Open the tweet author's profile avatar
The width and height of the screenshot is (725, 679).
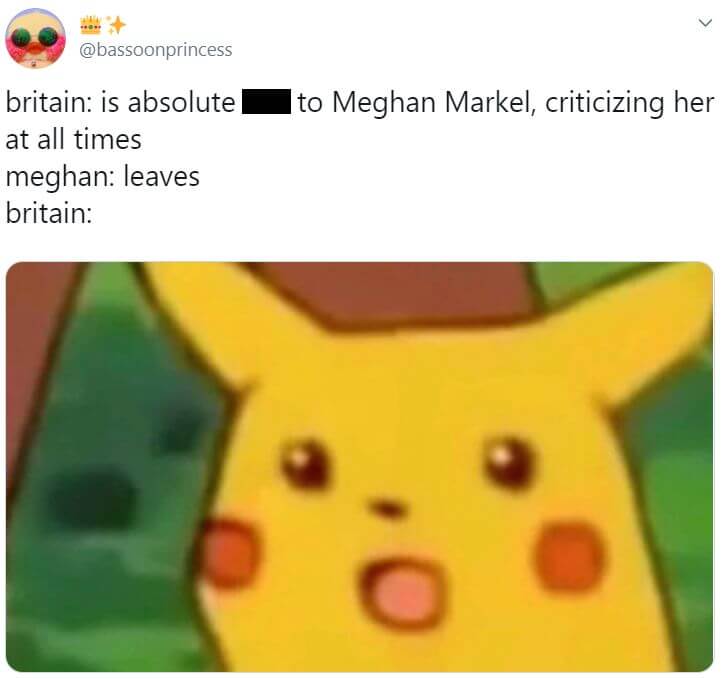[x=36, y=38]
